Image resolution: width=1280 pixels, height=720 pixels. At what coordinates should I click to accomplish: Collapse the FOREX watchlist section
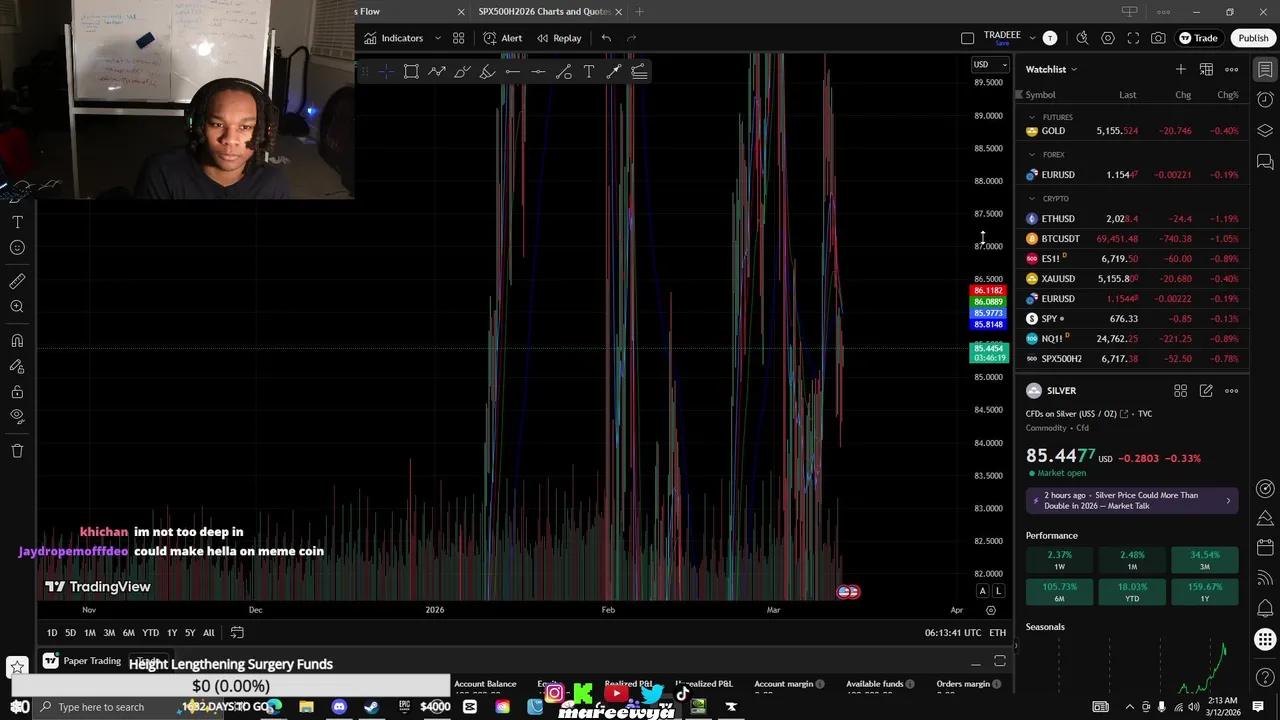point(1032,155)
